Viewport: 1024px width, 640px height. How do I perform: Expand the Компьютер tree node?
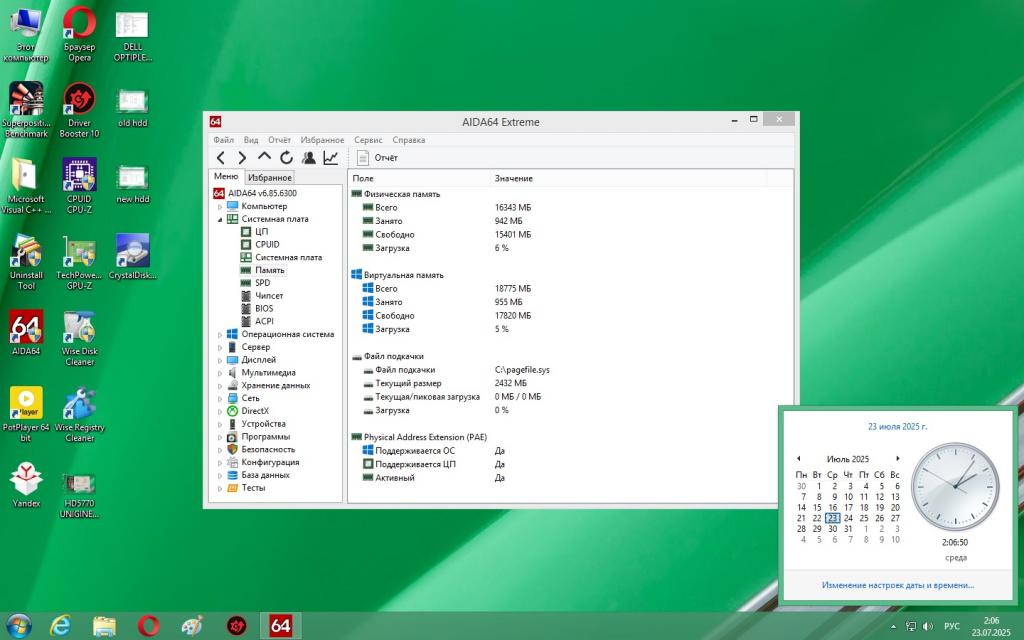[x=219, y=207]
